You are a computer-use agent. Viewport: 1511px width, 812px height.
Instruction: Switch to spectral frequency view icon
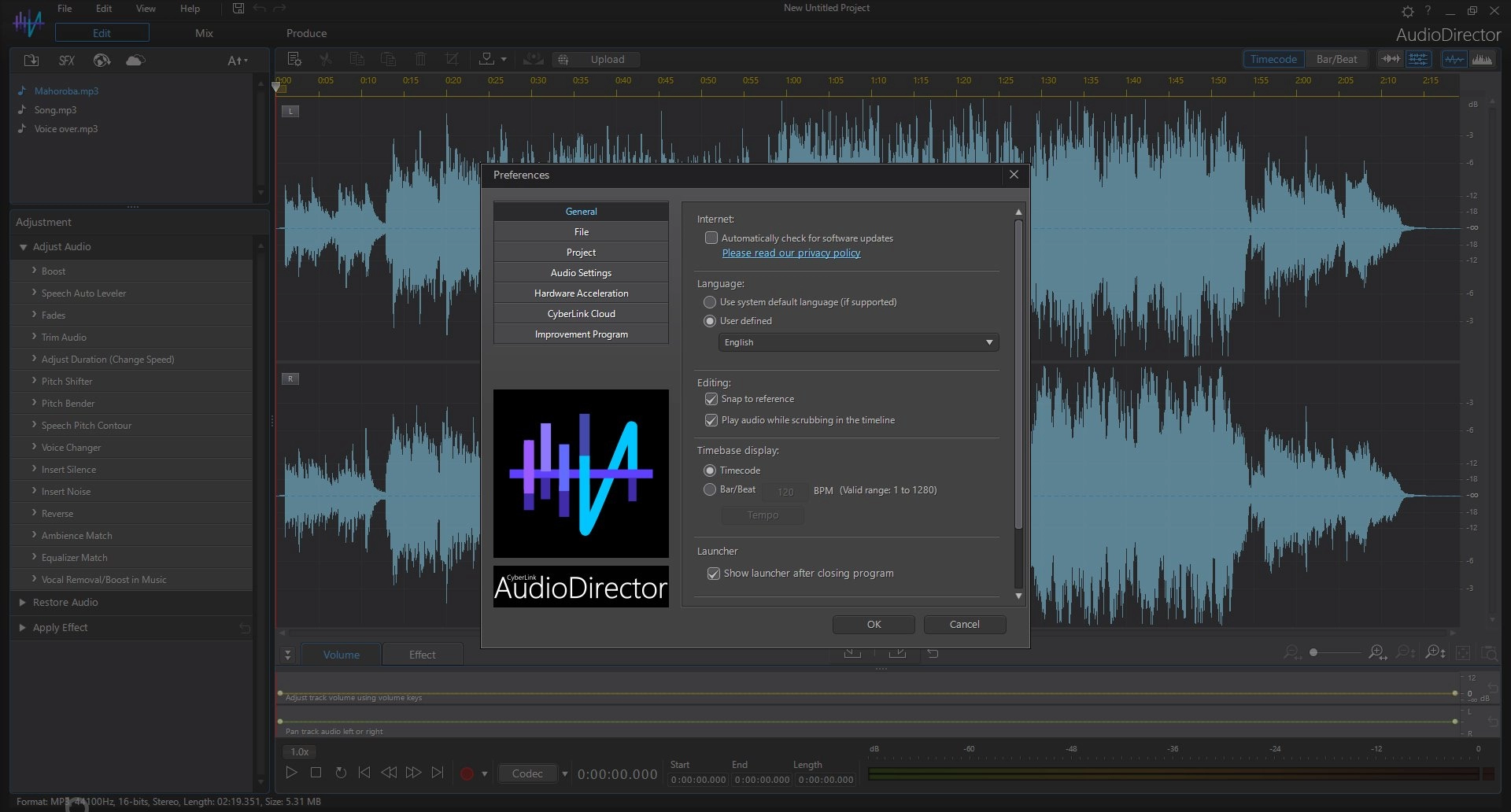pyautogui.click(x=1482, y=59)
